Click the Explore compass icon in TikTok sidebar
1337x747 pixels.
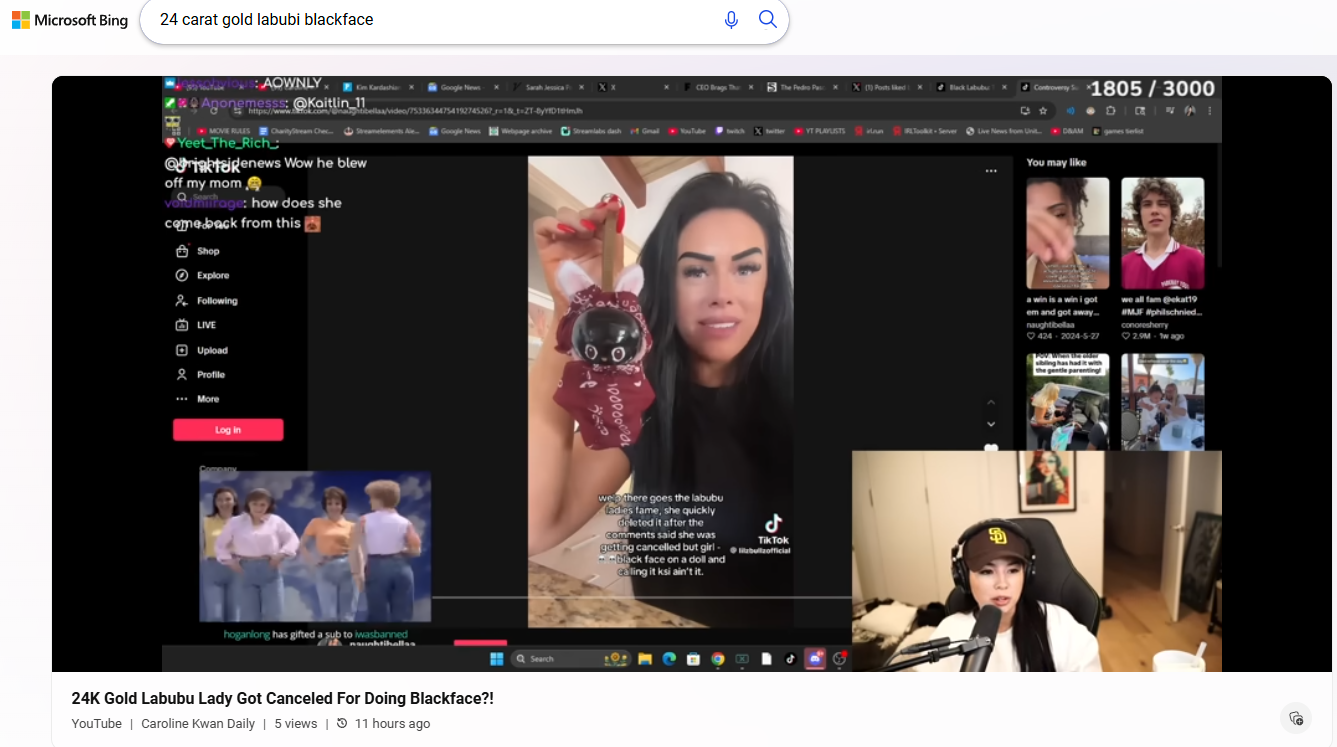coord(182,275)
